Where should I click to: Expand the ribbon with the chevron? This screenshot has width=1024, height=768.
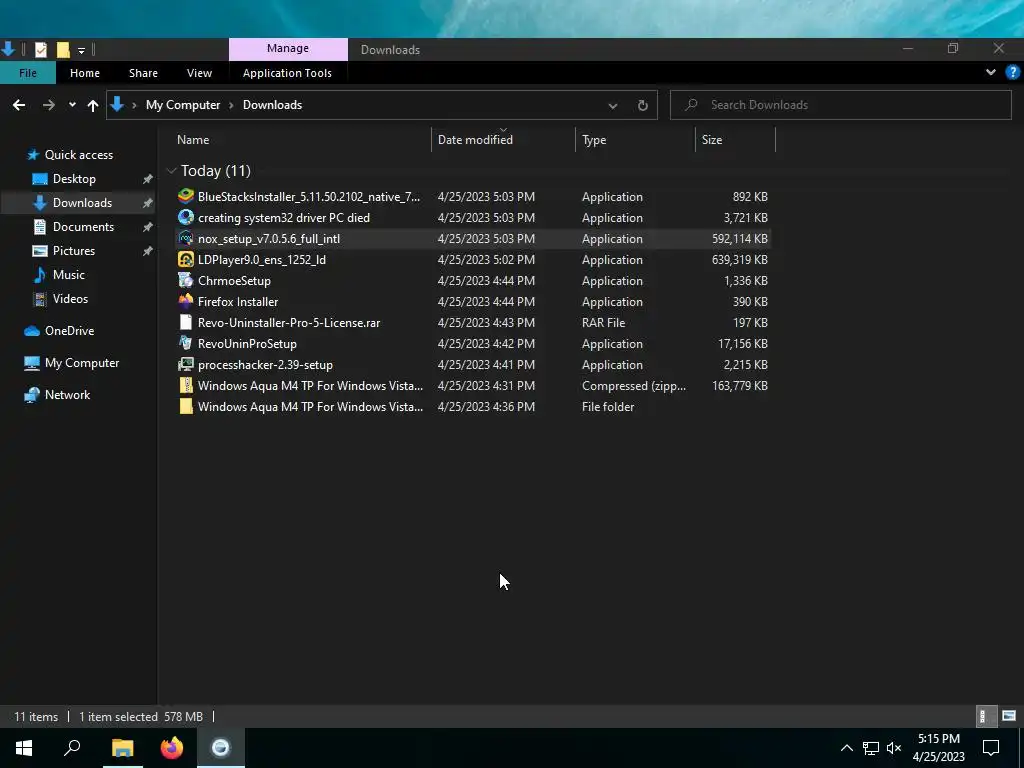[x=991, y=72]
